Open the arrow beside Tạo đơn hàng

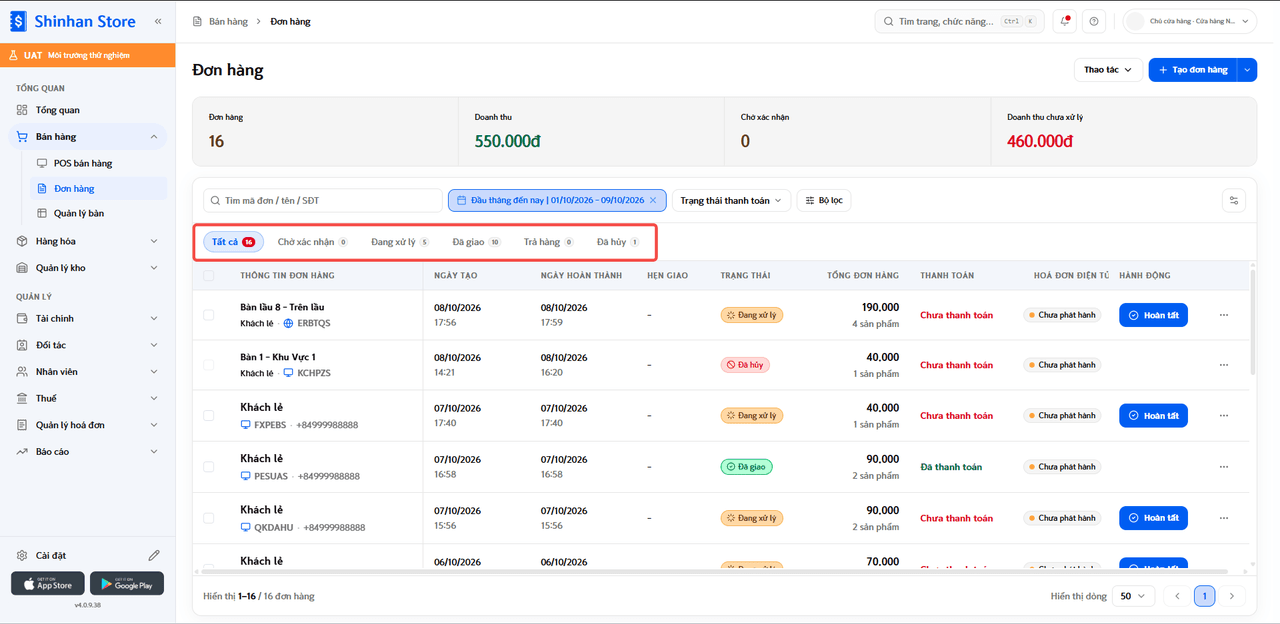click(x=1247, y=70)
